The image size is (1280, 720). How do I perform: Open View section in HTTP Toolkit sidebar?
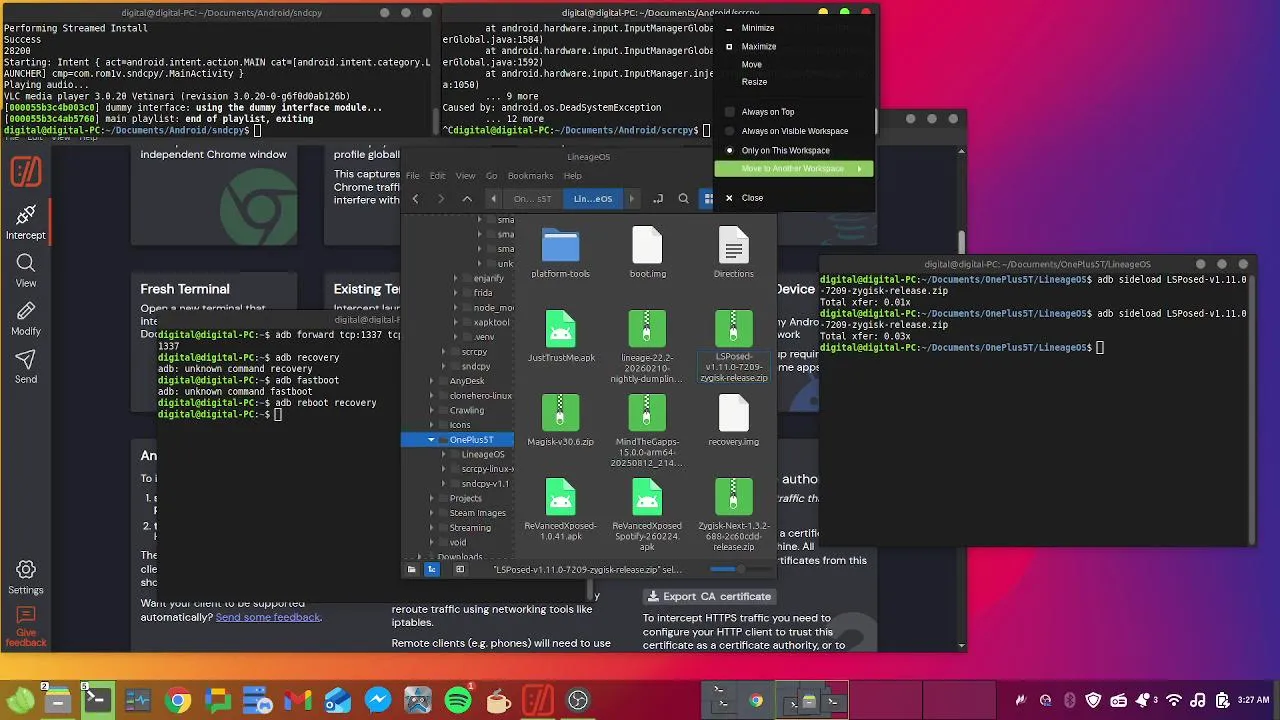pos(26,270)
